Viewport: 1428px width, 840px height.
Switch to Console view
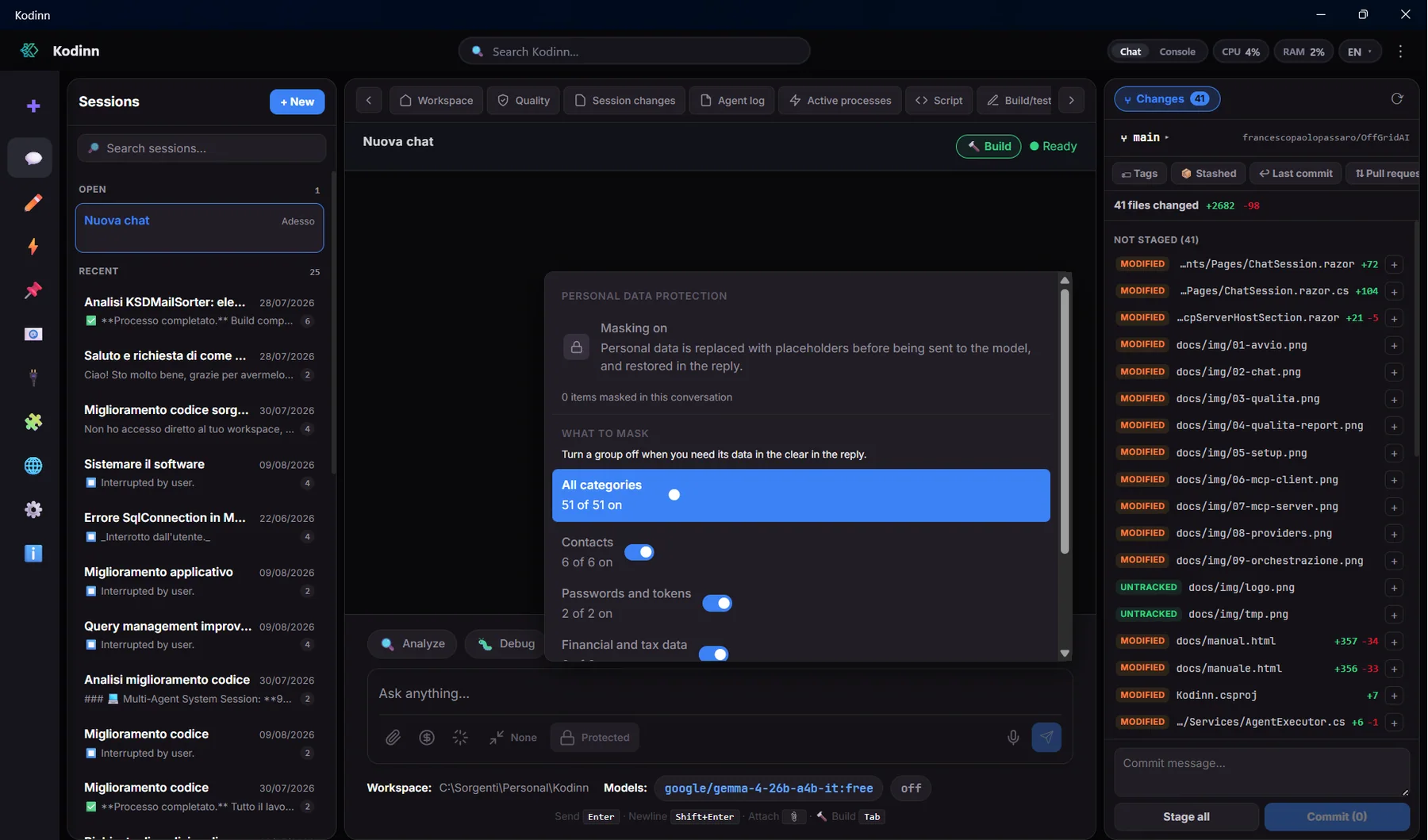(x=1177, y=52)
